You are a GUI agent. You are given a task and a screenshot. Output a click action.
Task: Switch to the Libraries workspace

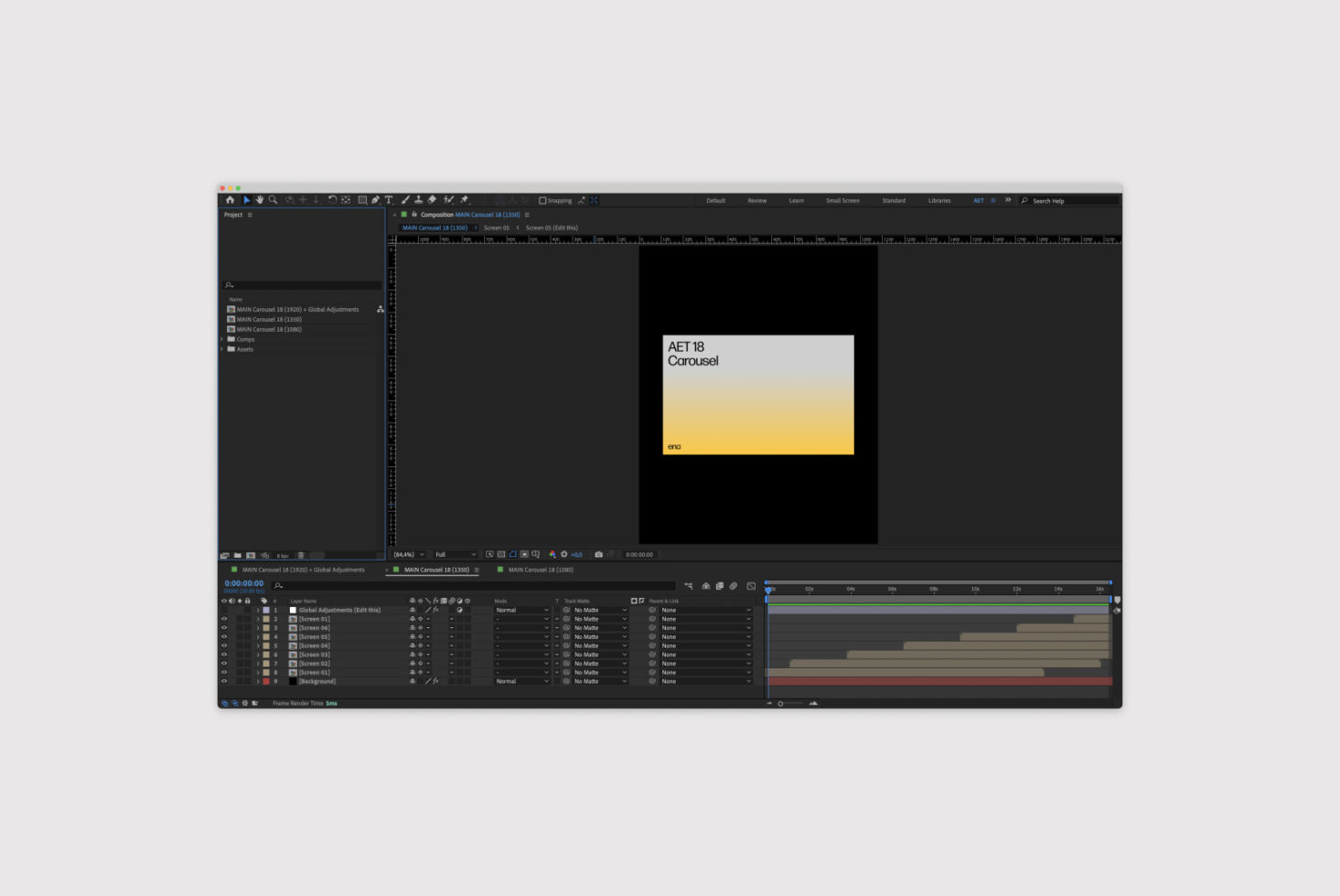[x=939, y=200]
